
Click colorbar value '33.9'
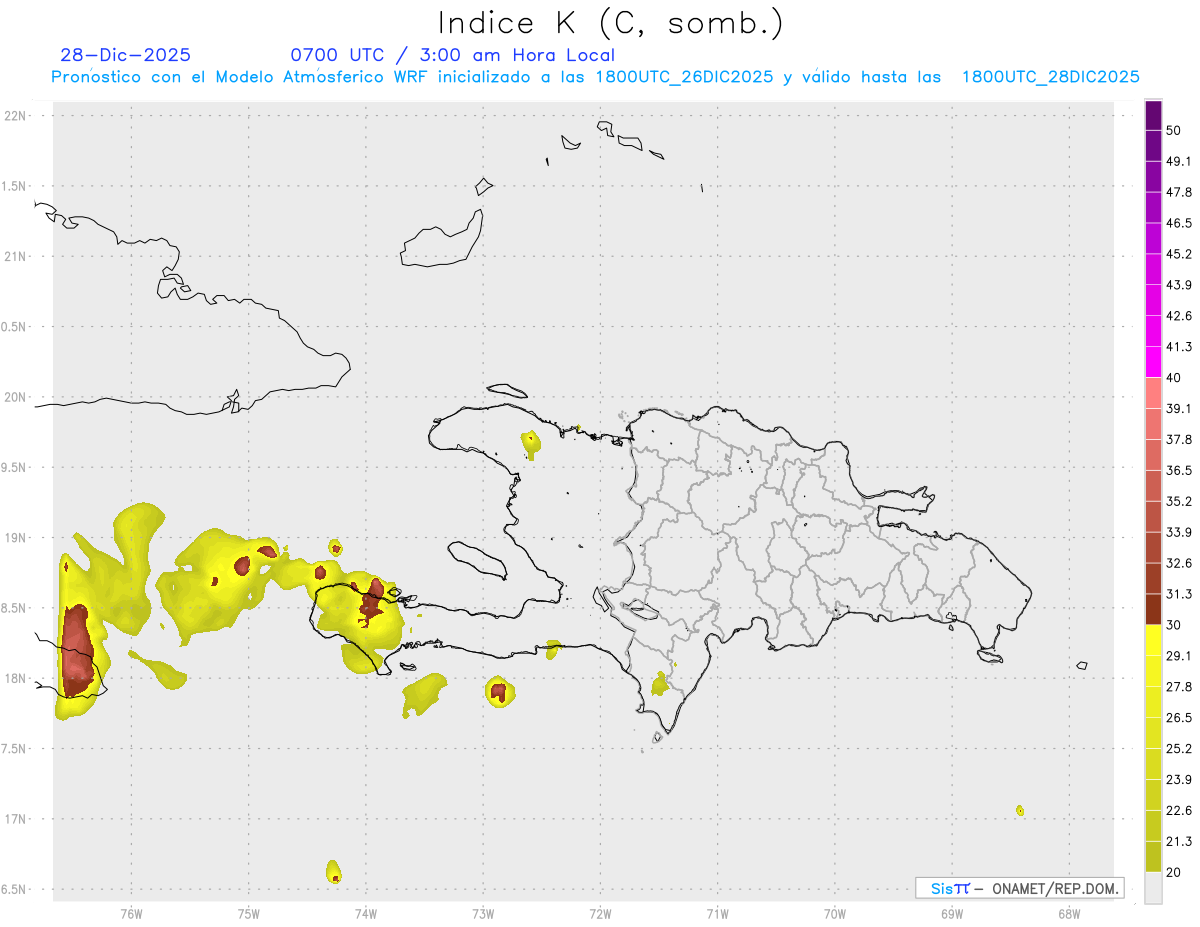pos(1179,532)
